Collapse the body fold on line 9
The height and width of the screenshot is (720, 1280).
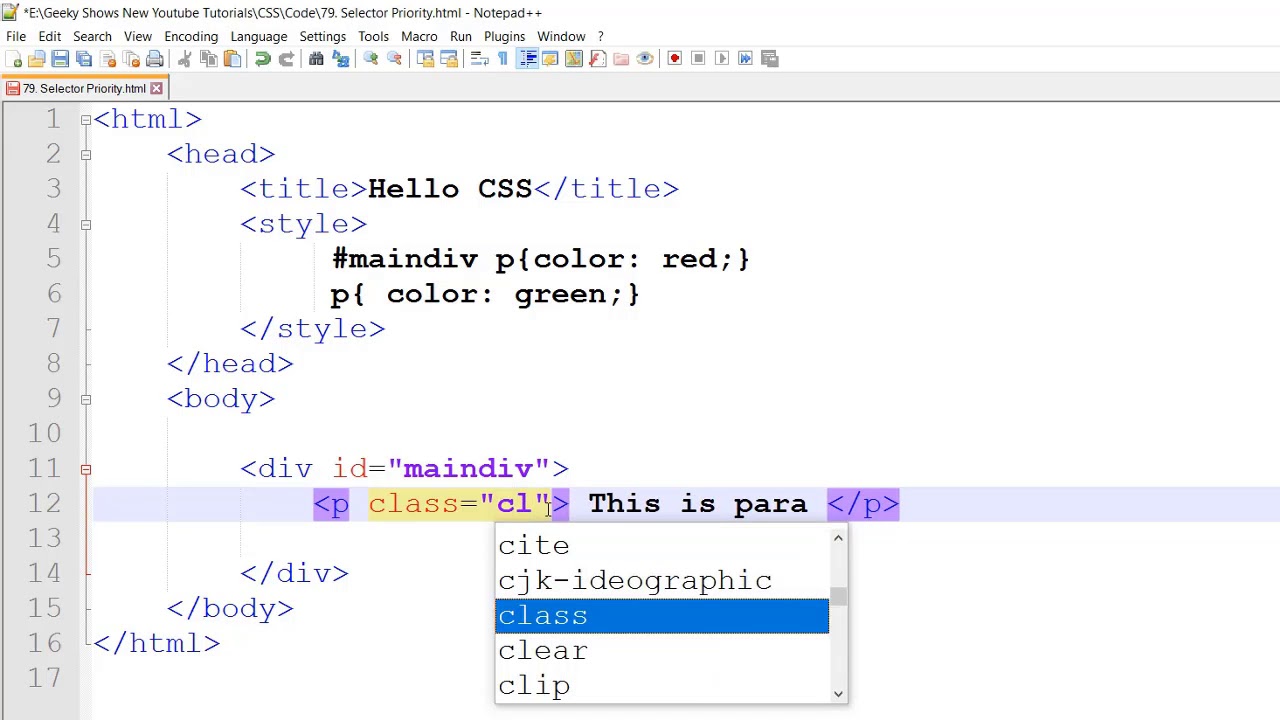(86, 400)
